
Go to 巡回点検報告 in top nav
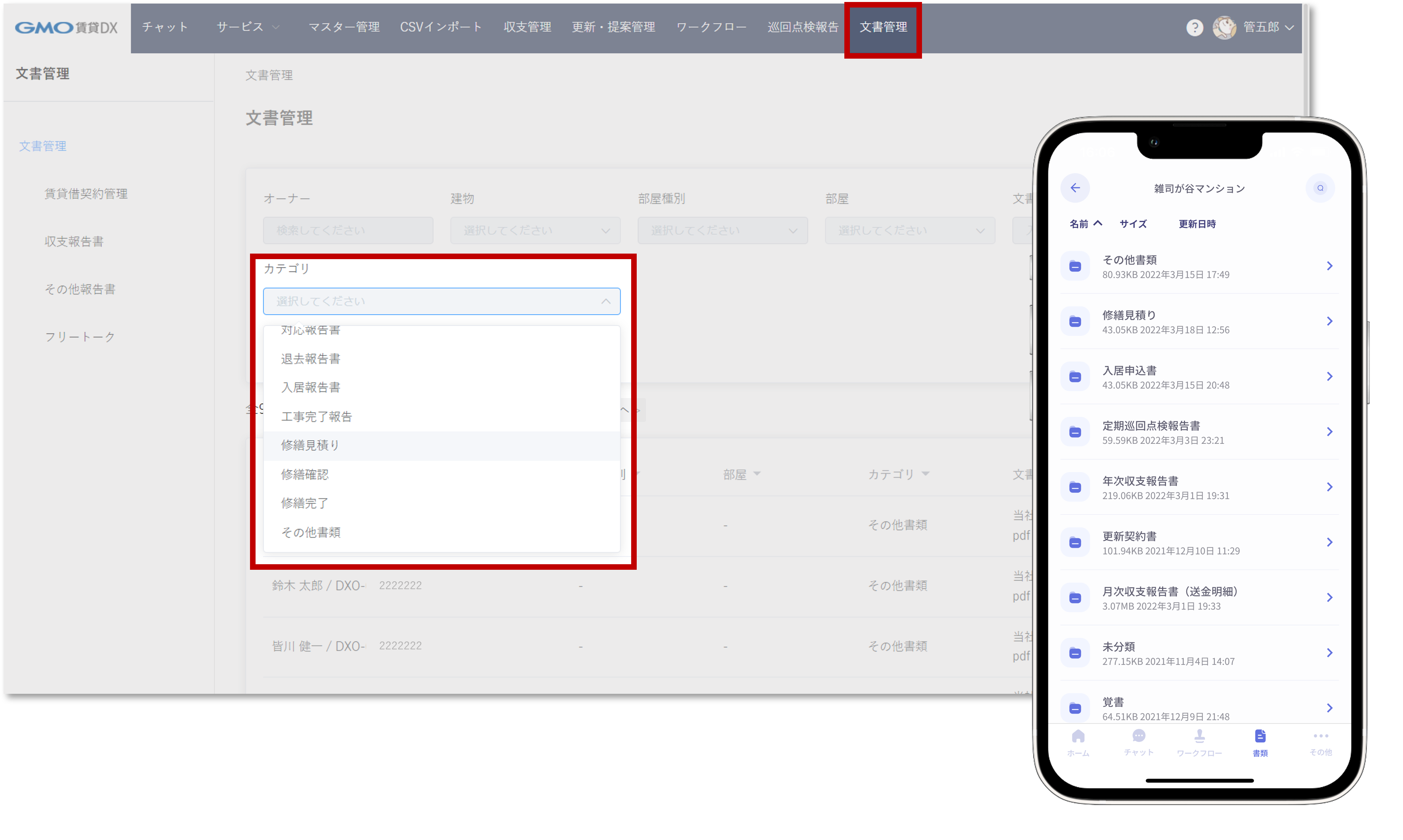click(x=802, y=27)
